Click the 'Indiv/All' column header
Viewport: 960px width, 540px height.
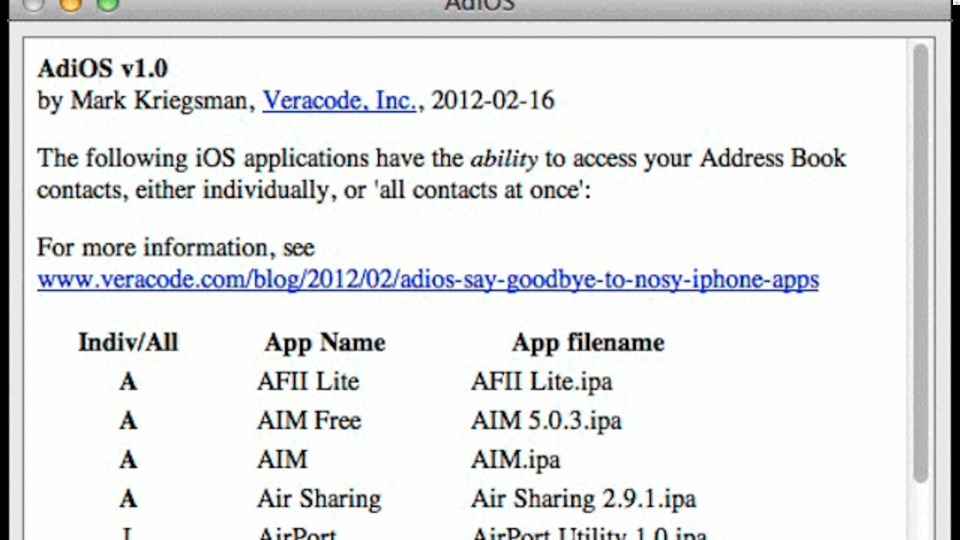pyautogui.click(x=128, y=342)
